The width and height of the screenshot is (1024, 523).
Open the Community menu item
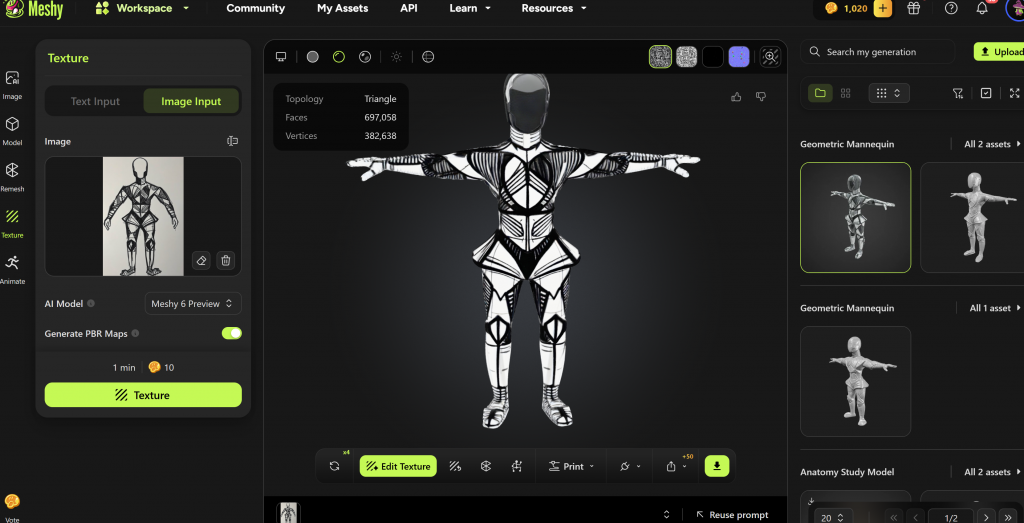click(255, 9)
